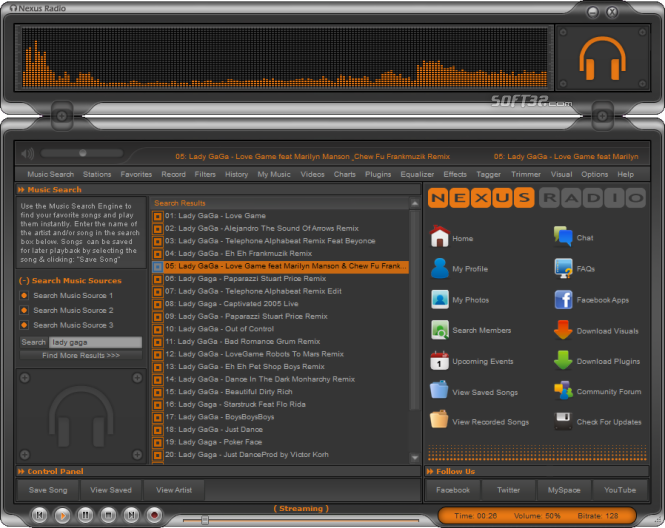665x528 pixels.
Task: Click the search box containing 'lady gaga'
Action: (x=95, y=342)
